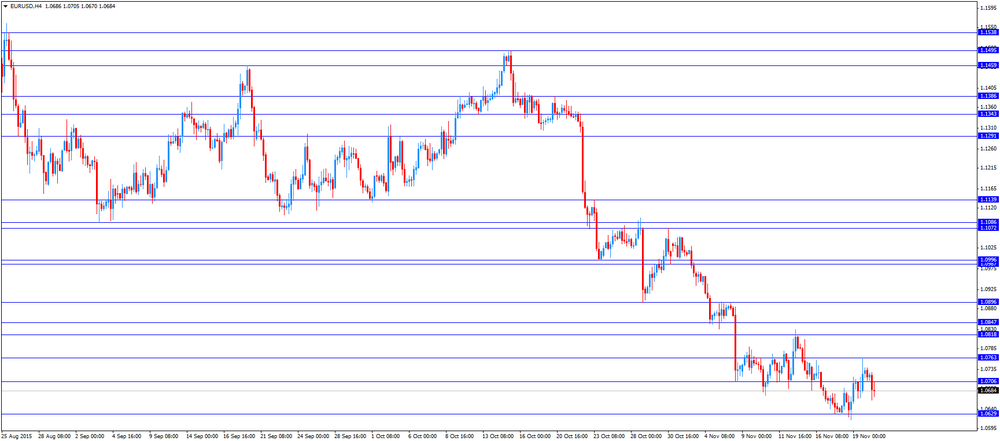
Task: Click the 2 Sep 00:00 time axis label
Action: click(x=90, y=437)
